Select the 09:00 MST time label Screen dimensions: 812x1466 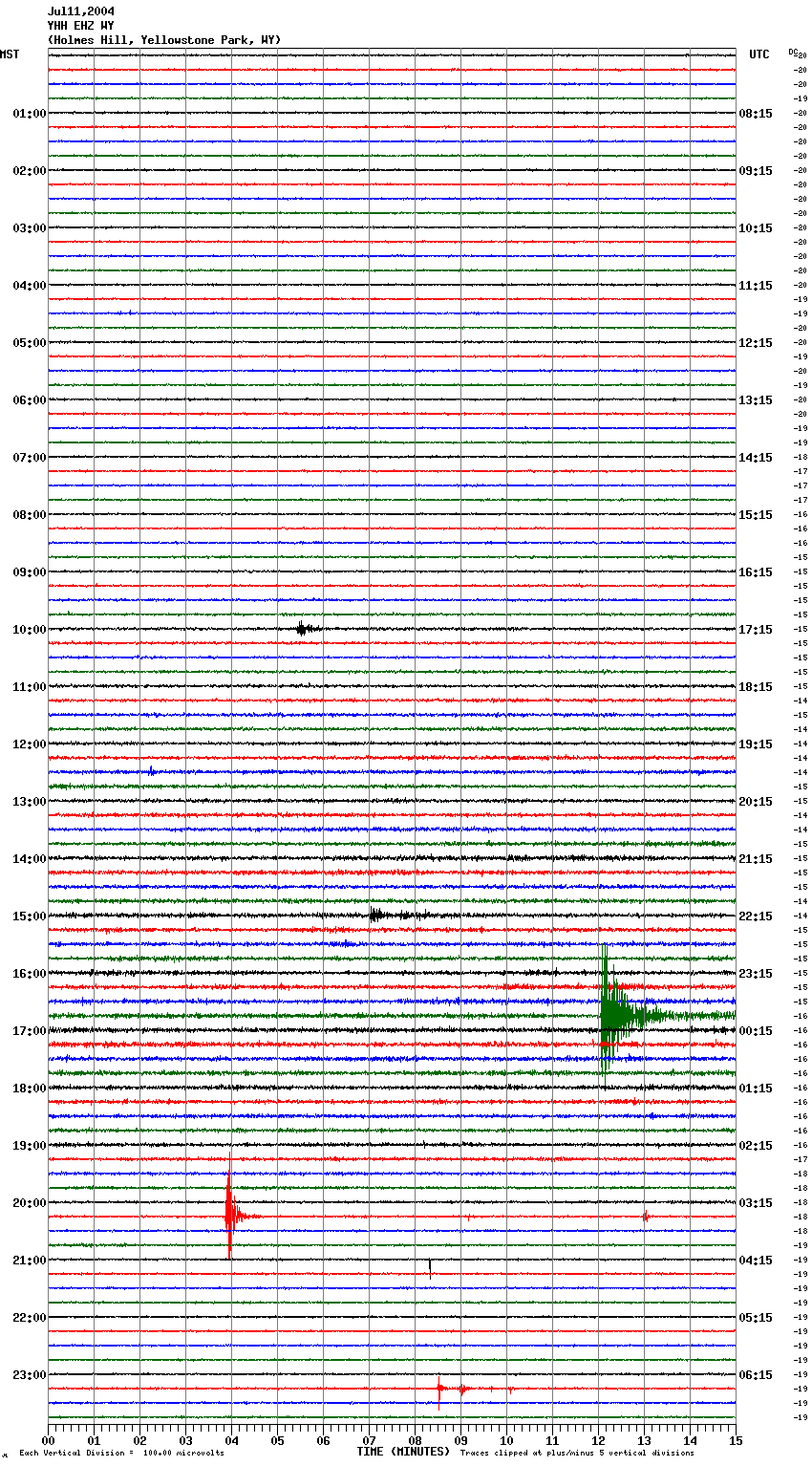29,572
